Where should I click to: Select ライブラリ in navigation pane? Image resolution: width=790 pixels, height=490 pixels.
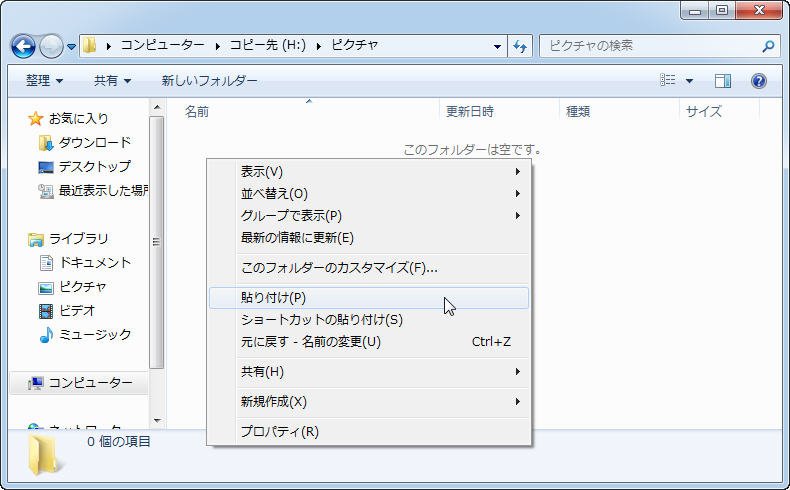79,239
